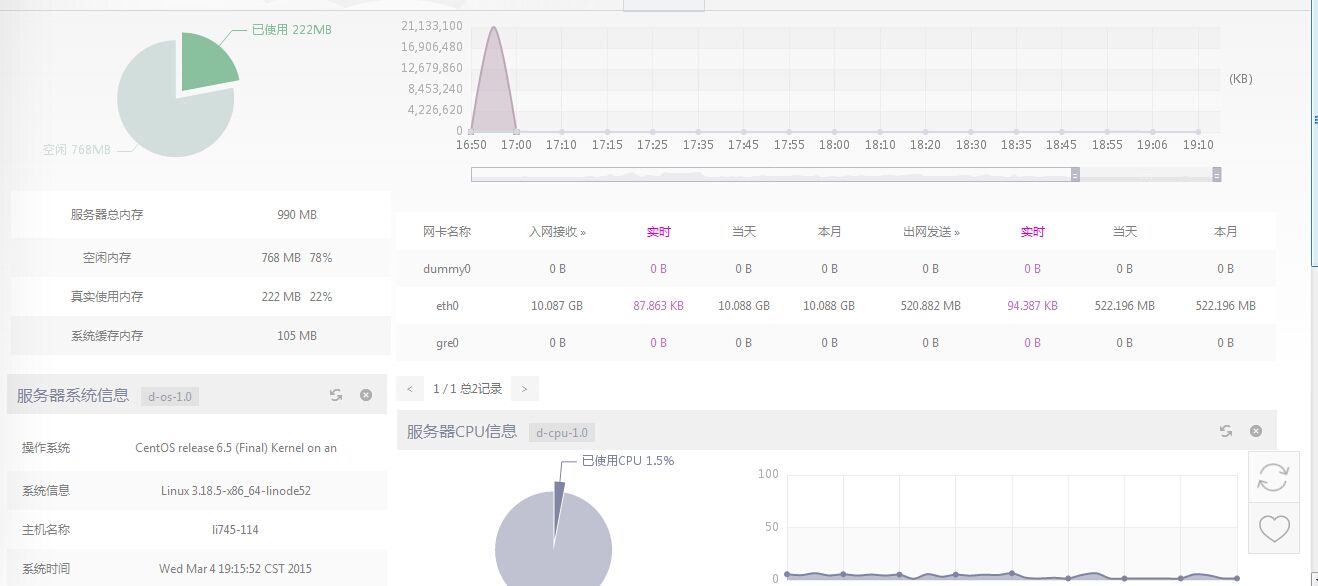Viewport: 1318px width, 586px height.
Task: Click the d-cpu-1.0 version tag
Action: coord(561,433)
